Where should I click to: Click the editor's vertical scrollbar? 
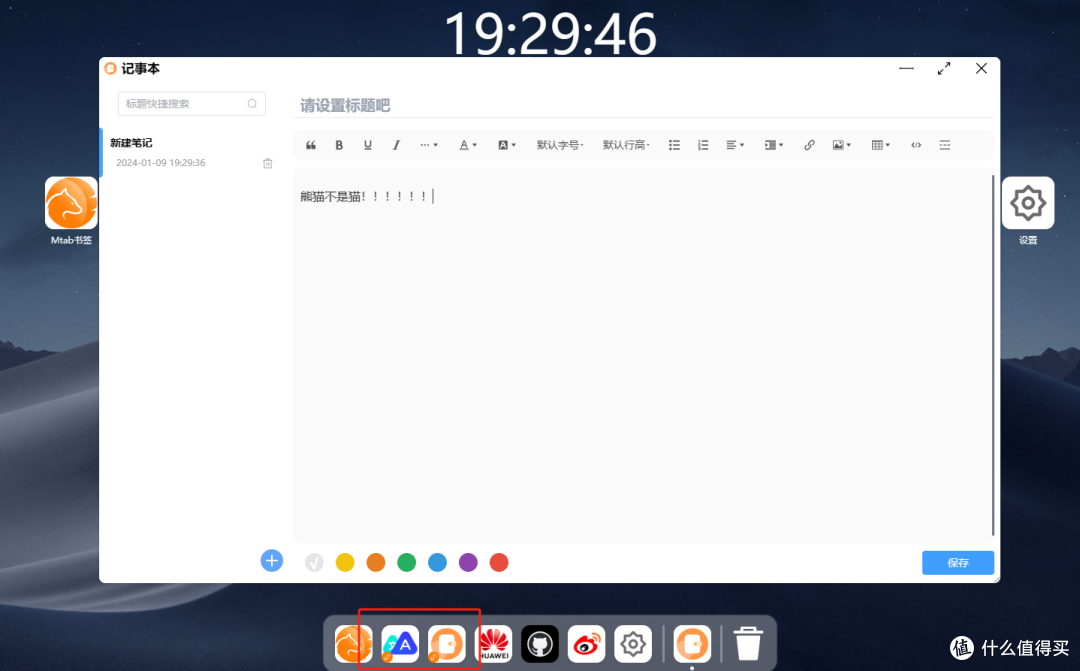[993, 355]
